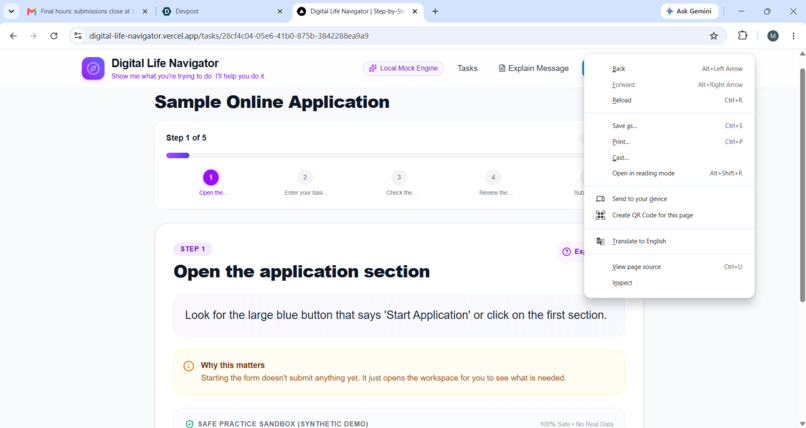Close the Digital Life Navigator tab
Image resolution: width=806 pixels, height=428 pixels.
[x=415, y=11]
